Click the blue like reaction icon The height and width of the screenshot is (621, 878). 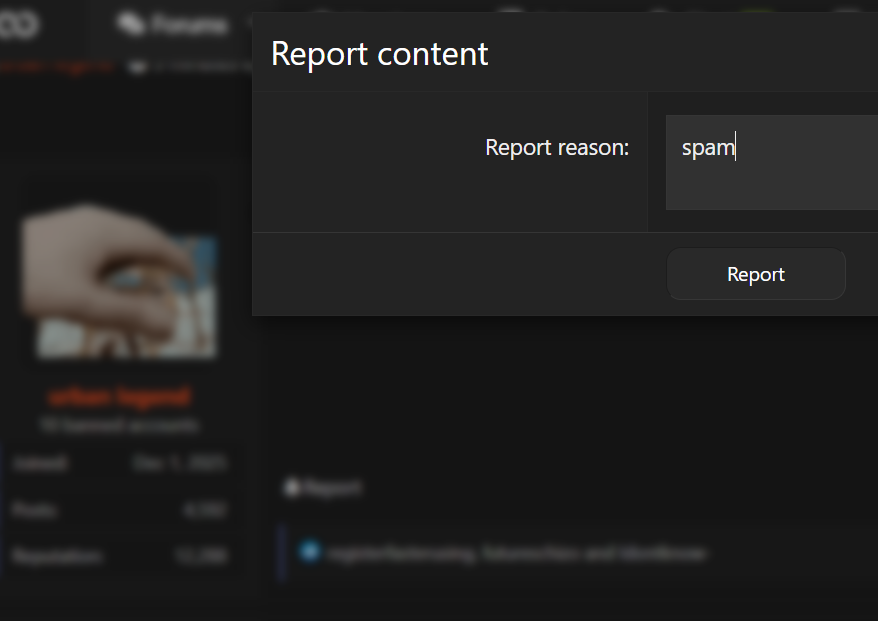point(310,551)
